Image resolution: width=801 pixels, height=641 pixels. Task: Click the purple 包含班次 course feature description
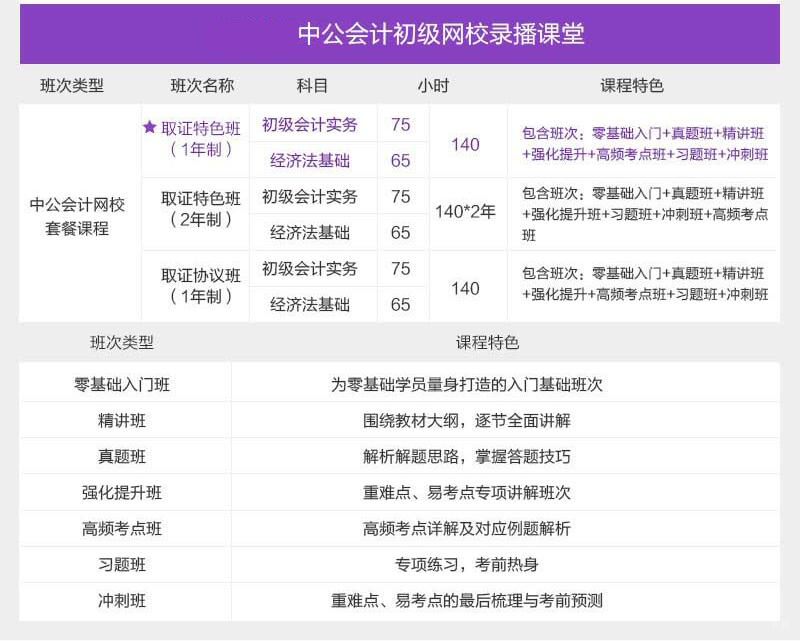pyautogui.click(x=645, y=144)
